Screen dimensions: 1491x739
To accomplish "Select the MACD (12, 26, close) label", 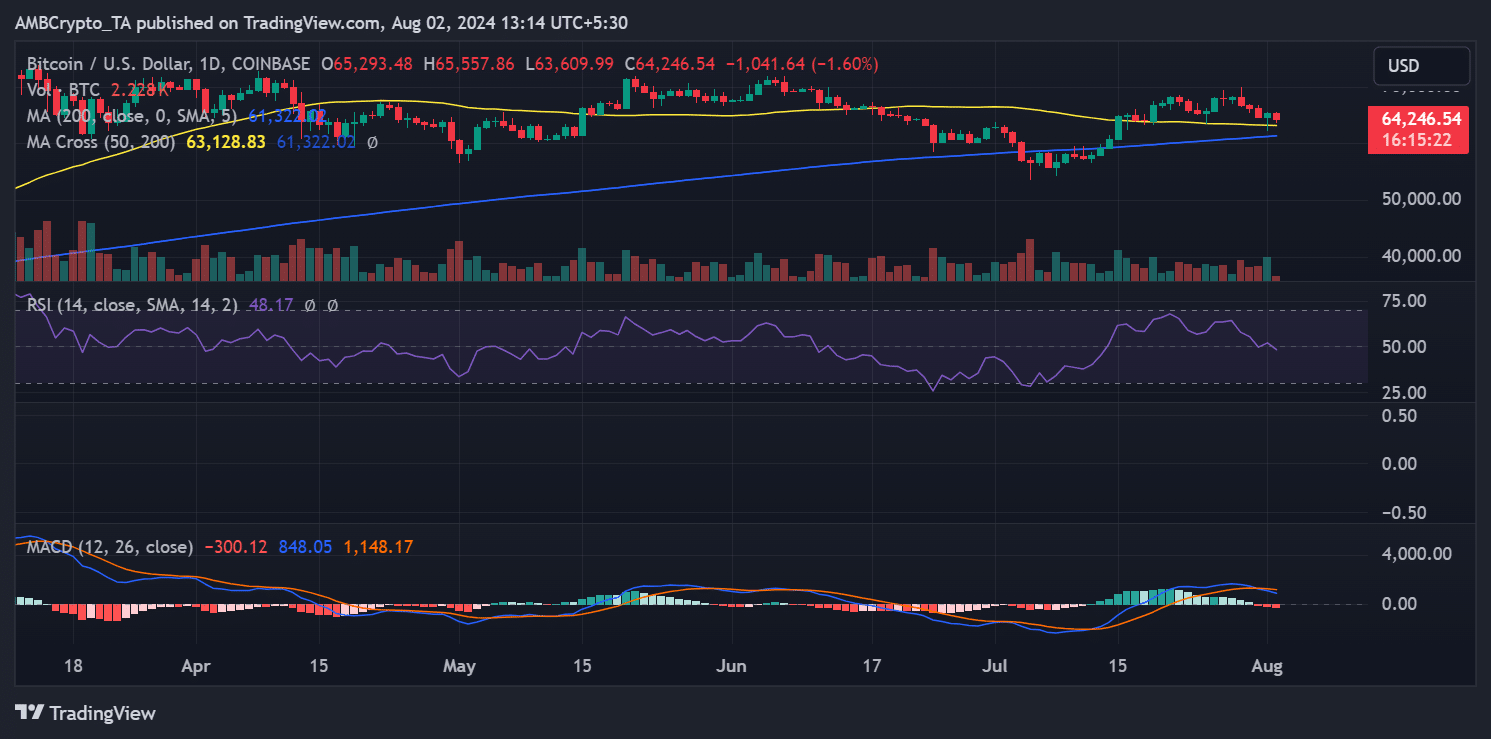I will tap(109, 547).
